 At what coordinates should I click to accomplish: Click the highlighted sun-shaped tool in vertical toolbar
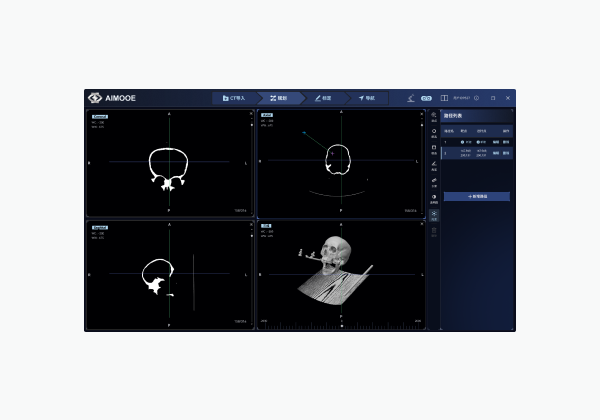[434, 215]
